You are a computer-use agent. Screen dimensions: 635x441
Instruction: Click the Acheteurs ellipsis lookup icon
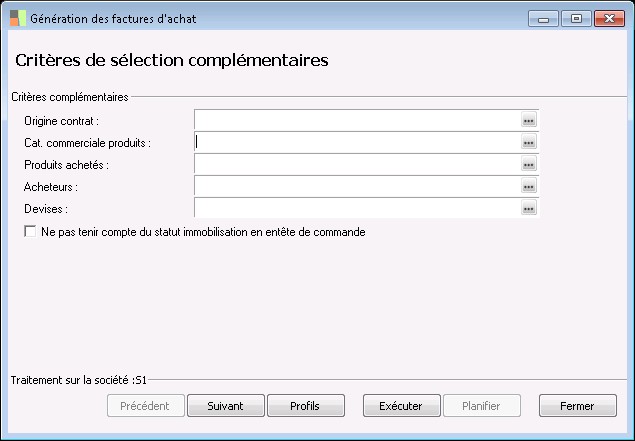tap(529, 187)
